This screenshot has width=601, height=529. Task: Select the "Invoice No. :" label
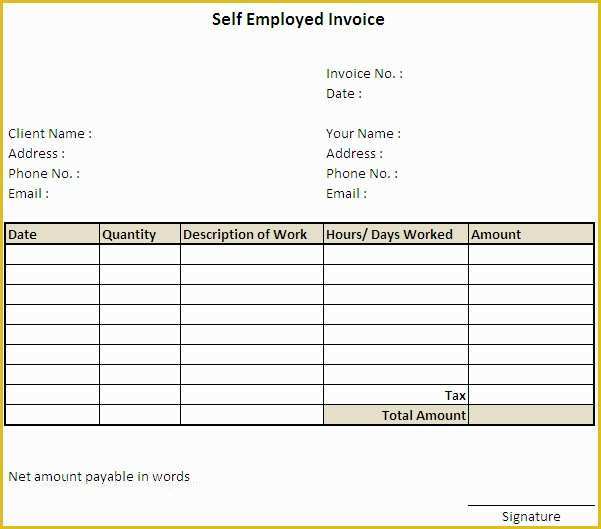(x=364, y=74)
